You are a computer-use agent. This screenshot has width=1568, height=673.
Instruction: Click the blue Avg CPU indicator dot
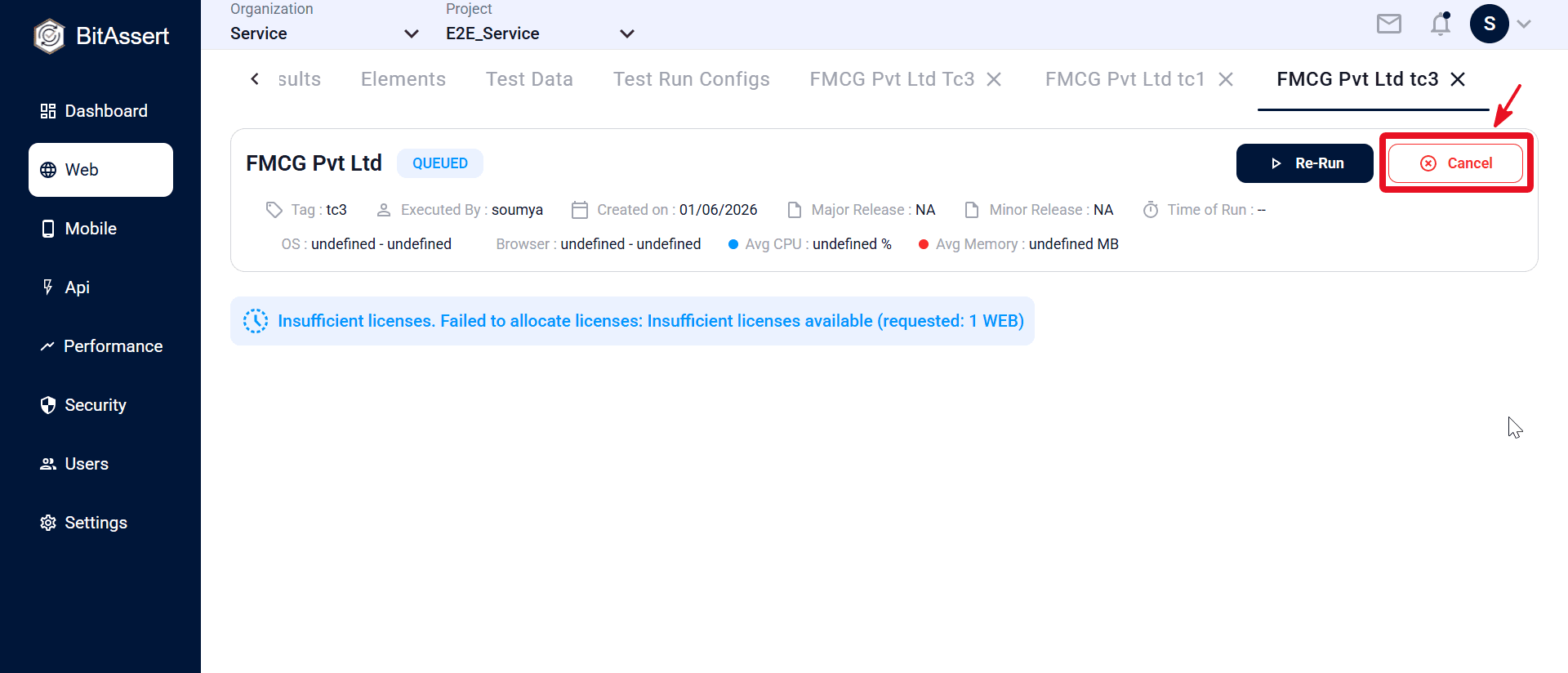tap(733, 244)
